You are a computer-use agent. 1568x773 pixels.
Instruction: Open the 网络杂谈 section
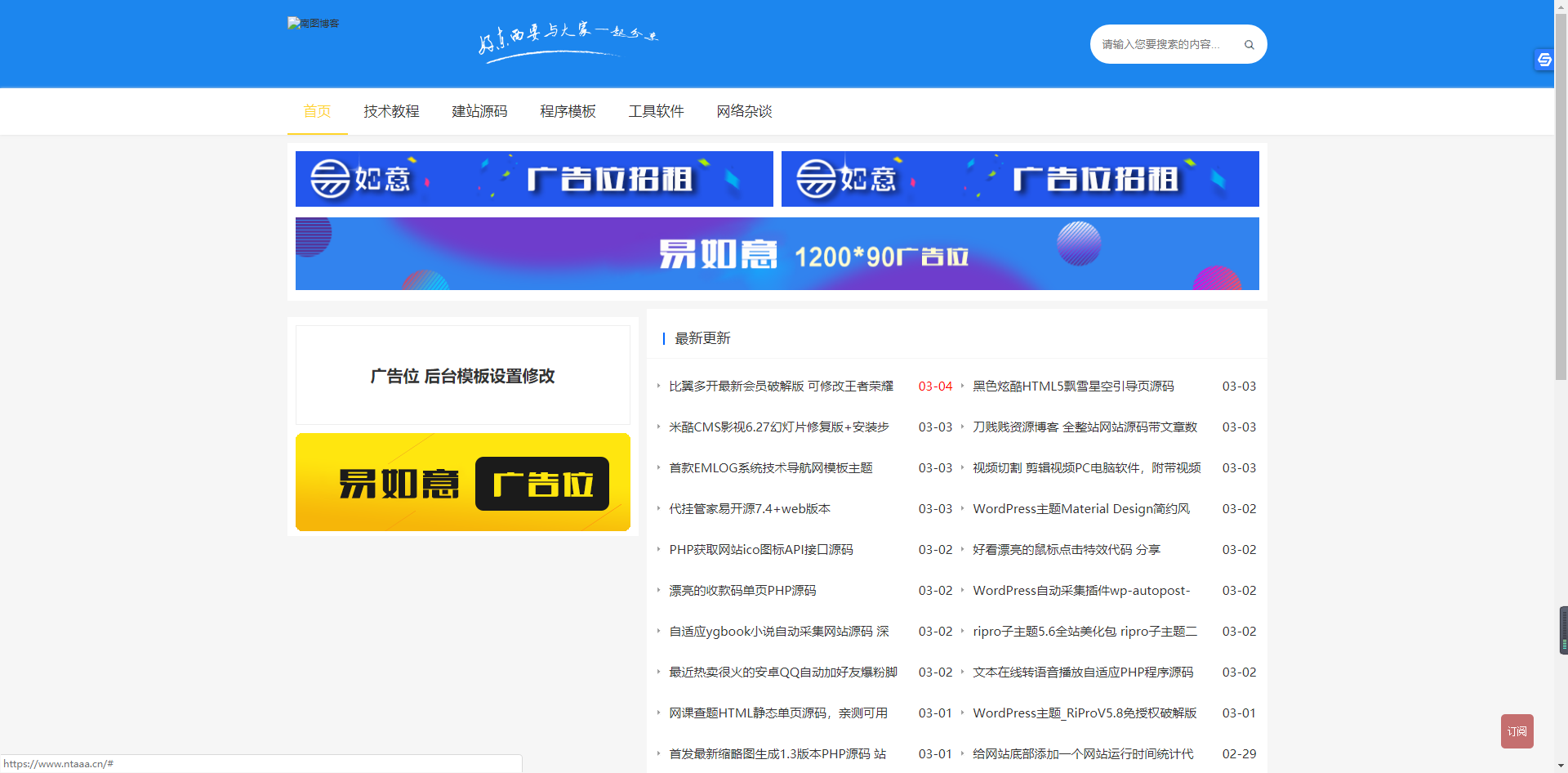tap(744, 111)
